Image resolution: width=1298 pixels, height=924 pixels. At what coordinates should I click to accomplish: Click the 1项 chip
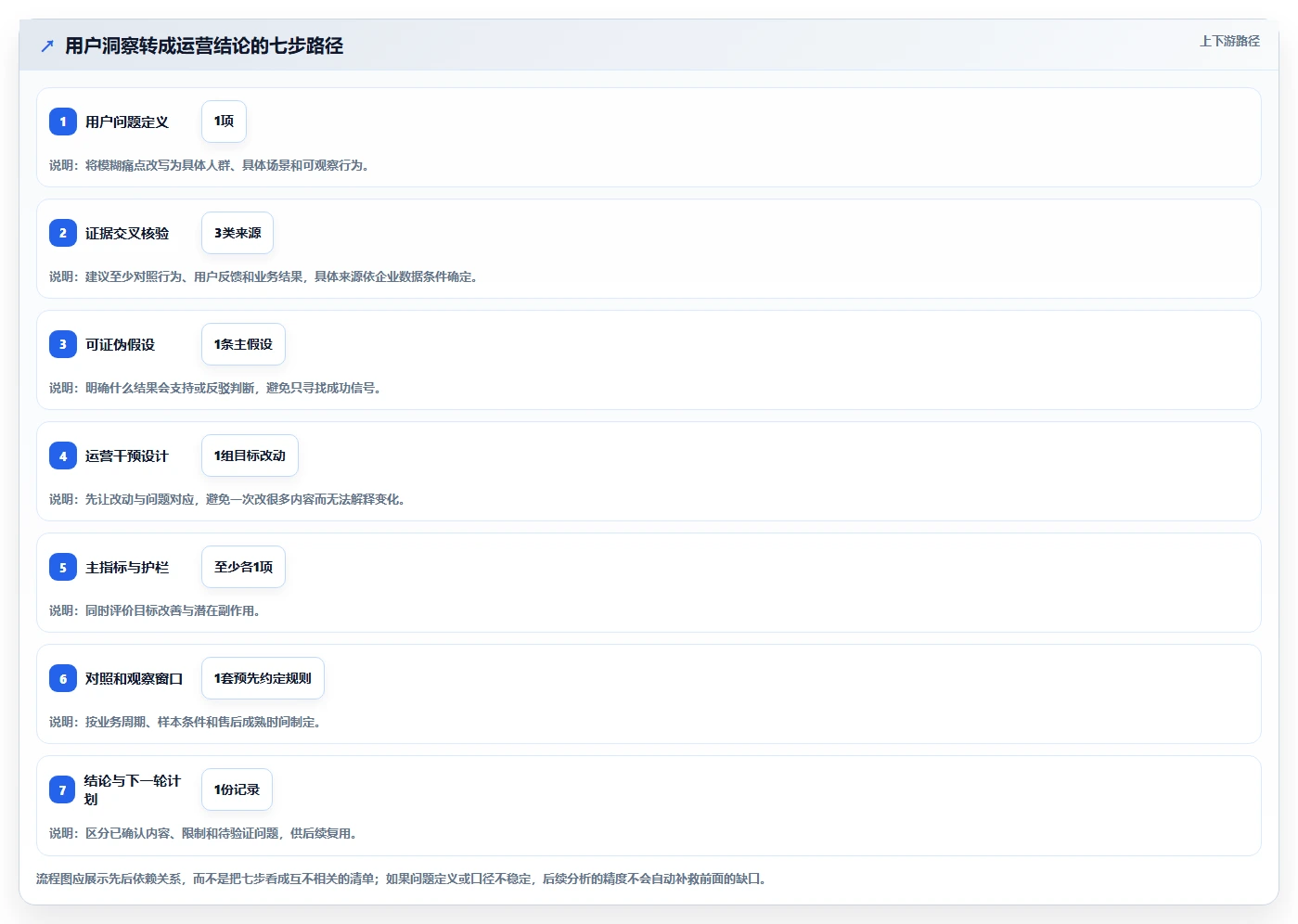(x=224, y=122)
